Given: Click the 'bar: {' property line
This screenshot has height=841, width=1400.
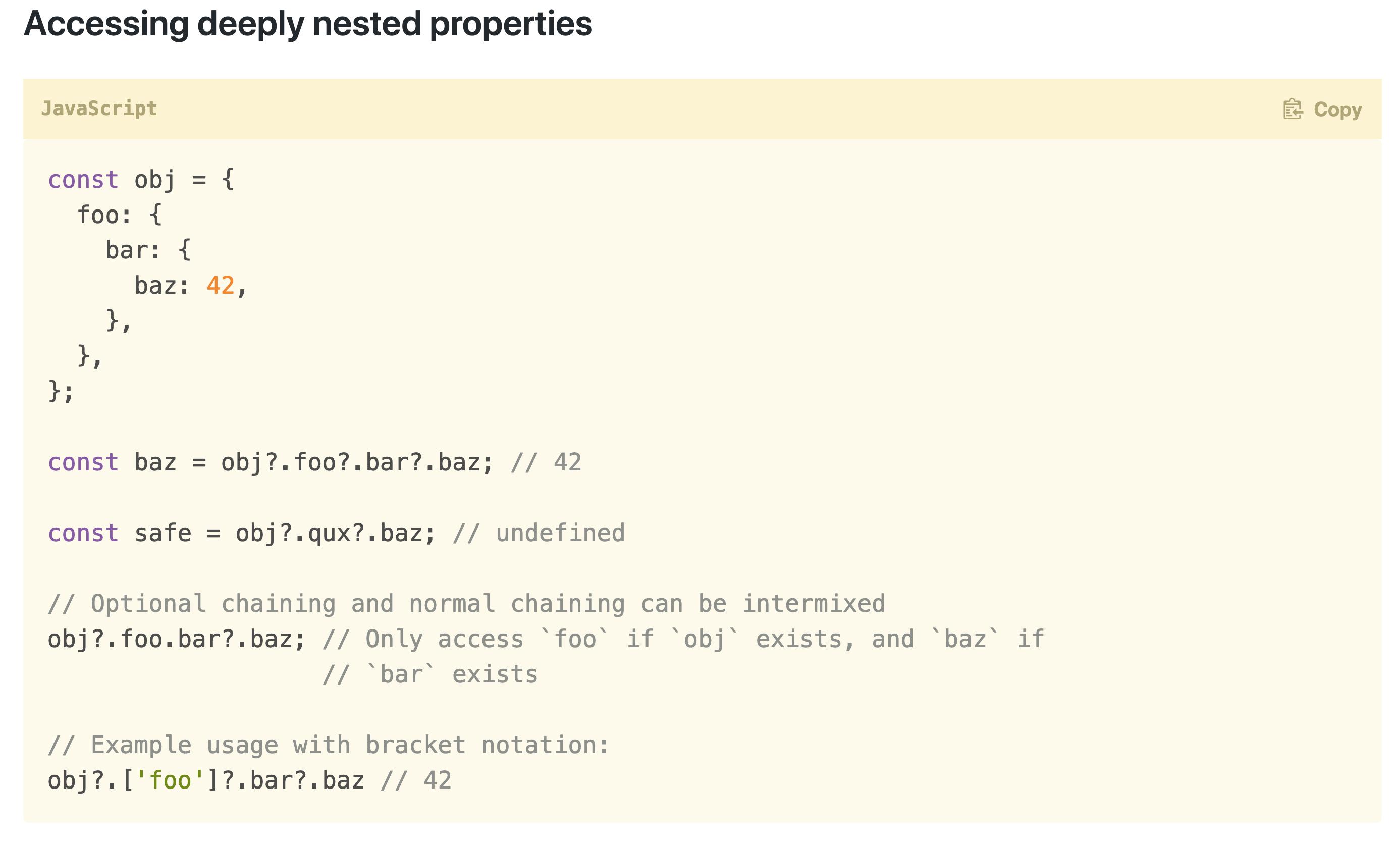Looking at the screenshot, I should 148,250.
